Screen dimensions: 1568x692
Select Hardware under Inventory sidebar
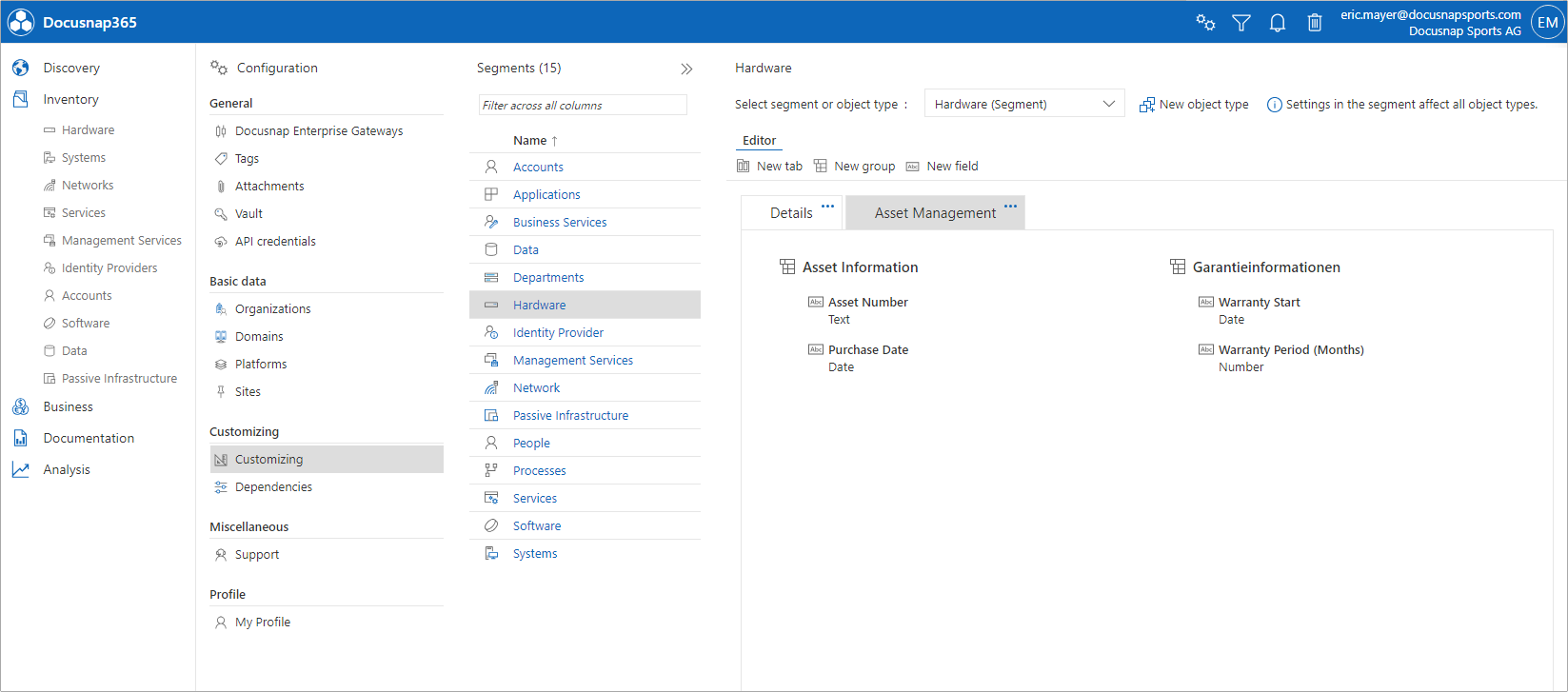[88, 129]
